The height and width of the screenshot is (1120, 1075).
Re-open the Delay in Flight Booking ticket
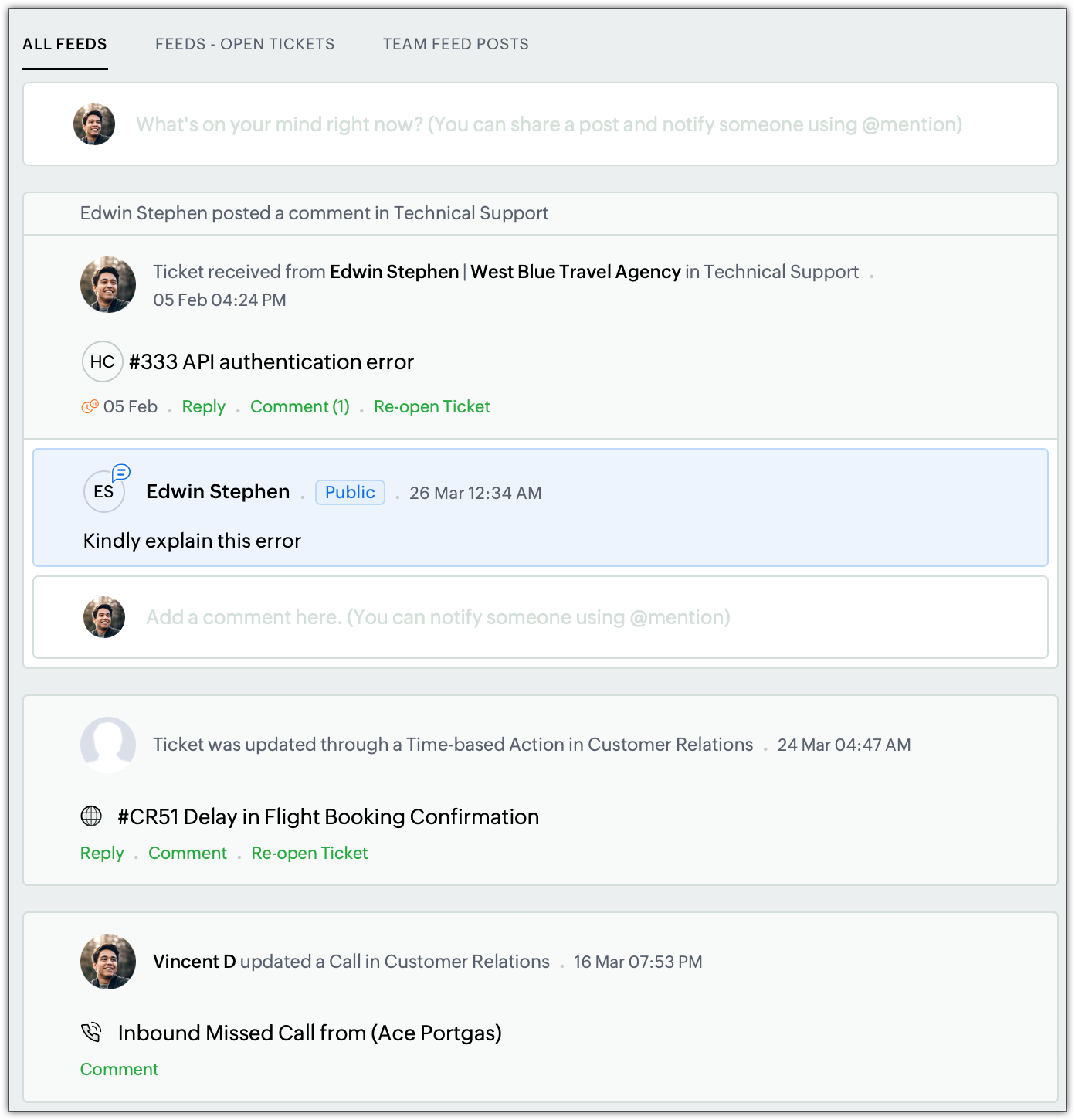310,853
